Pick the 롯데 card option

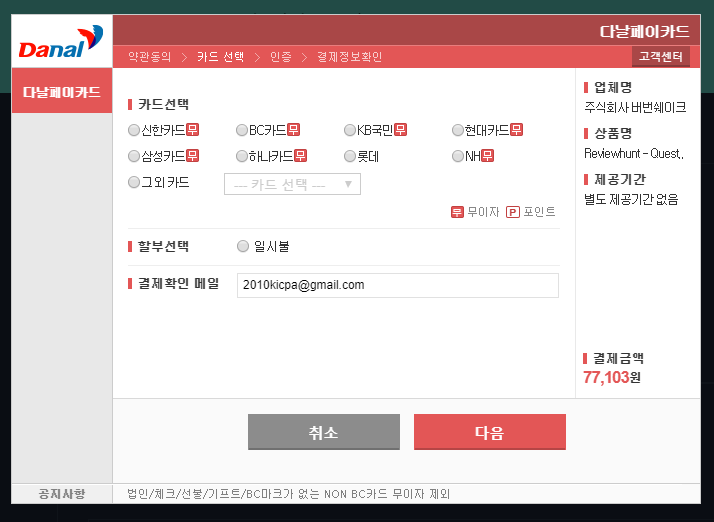click(349, 156)
